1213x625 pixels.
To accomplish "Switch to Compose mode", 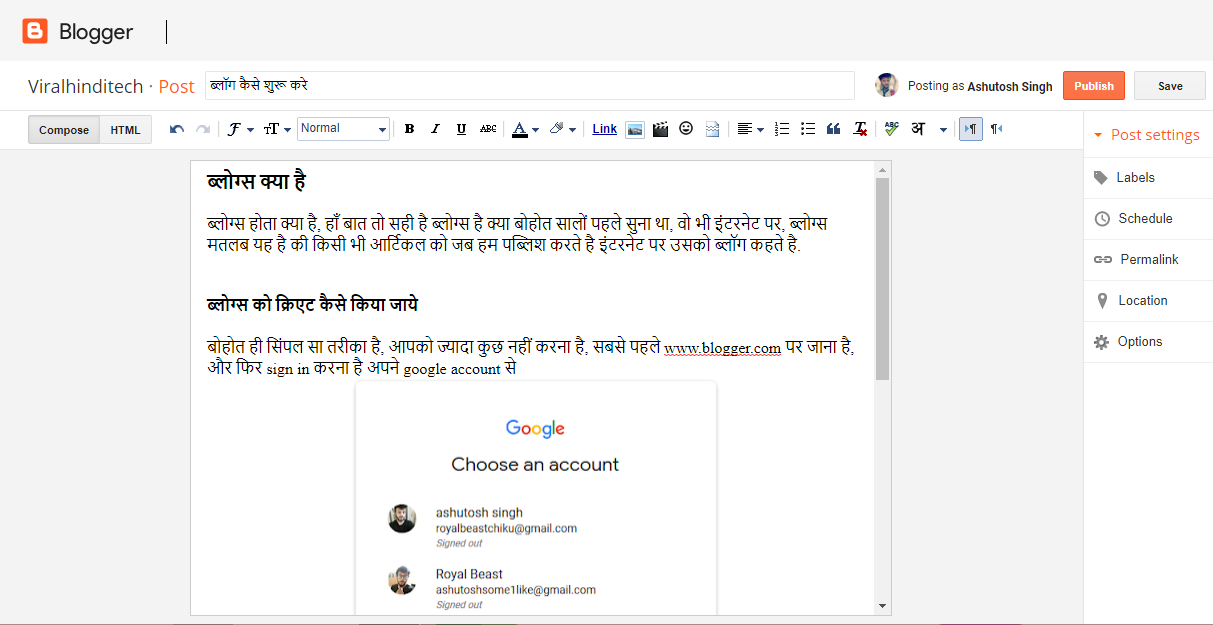I will point(64,130).
